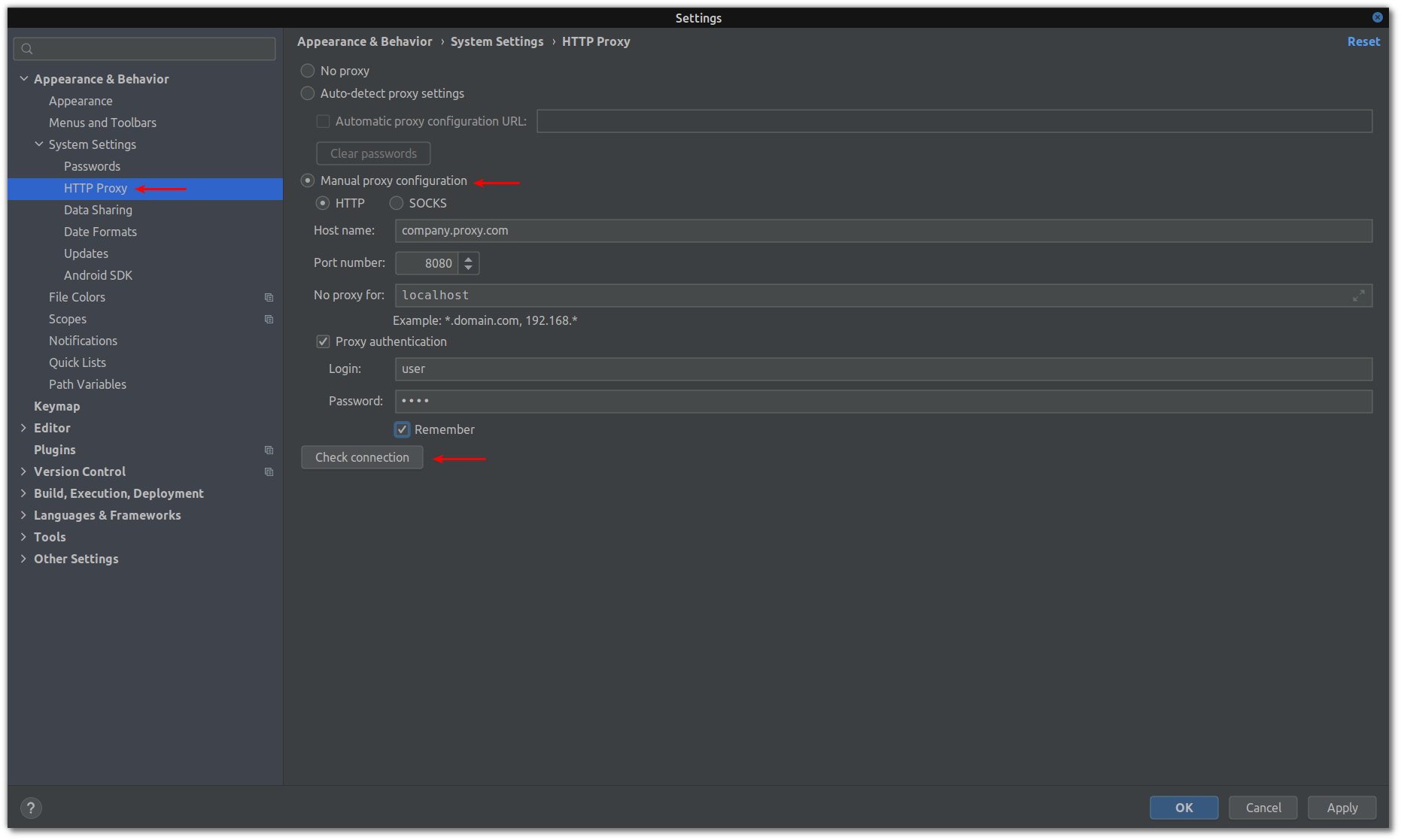Open the File Colors page
Image resolution: width=1401 pixels, height=840 pixels.
[x=77, y=297]
